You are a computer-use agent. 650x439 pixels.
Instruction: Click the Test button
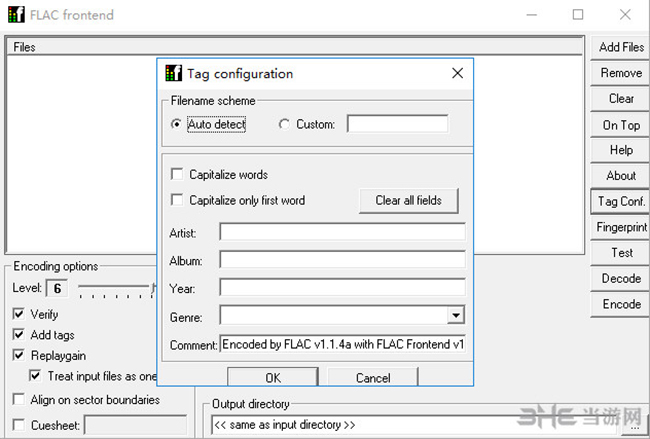(621, 253)
